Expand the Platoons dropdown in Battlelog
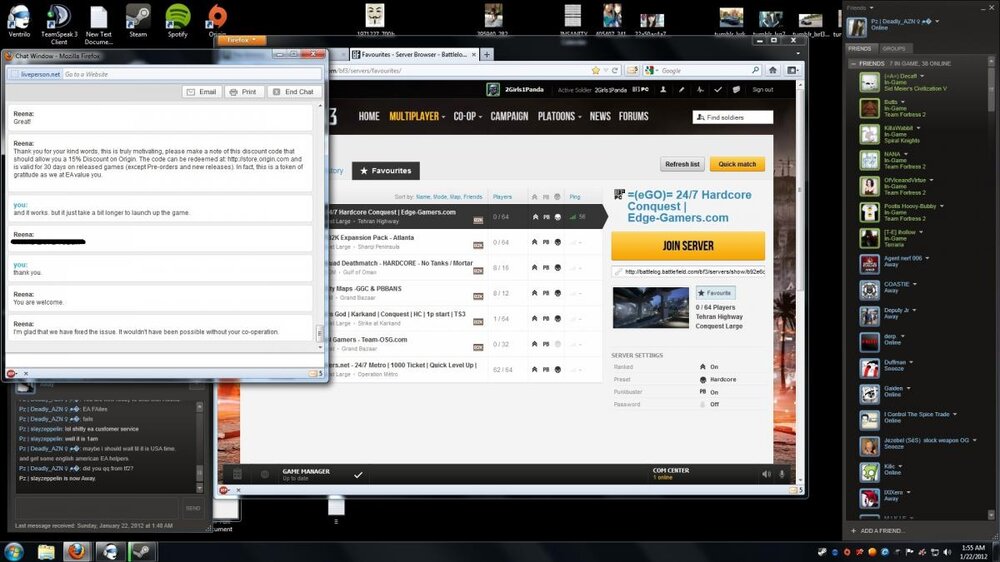 pyautogui.click(x=559, y=116)
